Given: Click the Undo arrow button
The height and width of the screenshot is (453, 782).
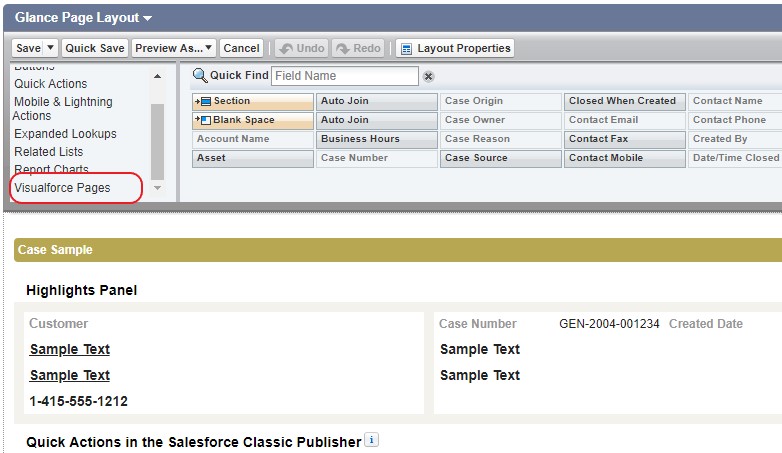Looking at the screenshot, I should pyautogui.click(x=301, y=48).
